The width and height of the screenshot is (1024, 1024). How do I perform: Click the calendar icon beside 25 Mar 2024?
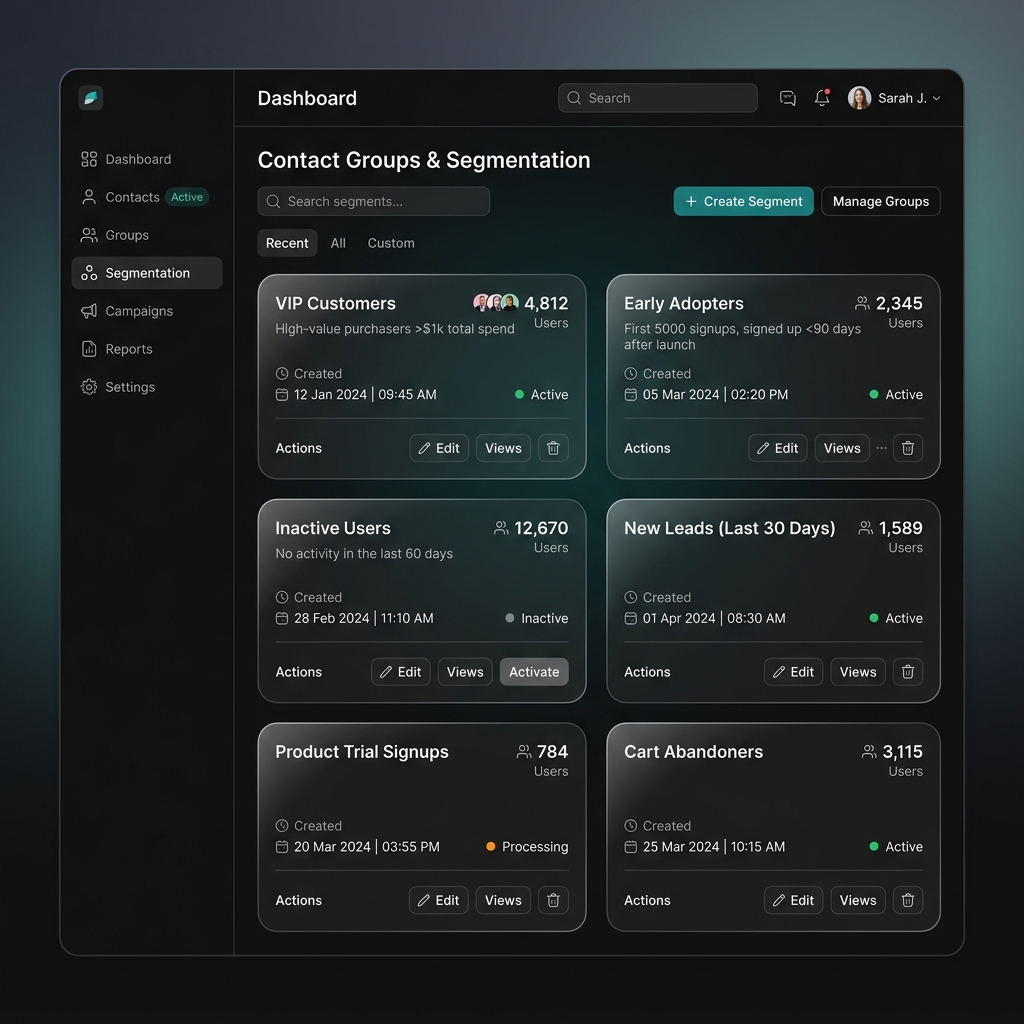[x=630, y=847]
